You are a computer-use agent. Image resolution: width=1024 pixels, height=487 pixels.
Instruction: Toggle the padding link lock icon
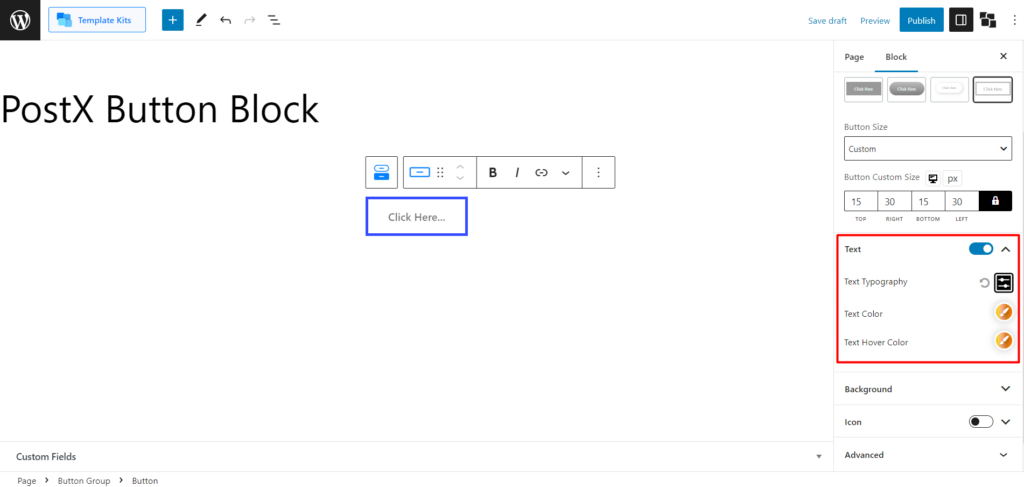(x=995, y=201)
